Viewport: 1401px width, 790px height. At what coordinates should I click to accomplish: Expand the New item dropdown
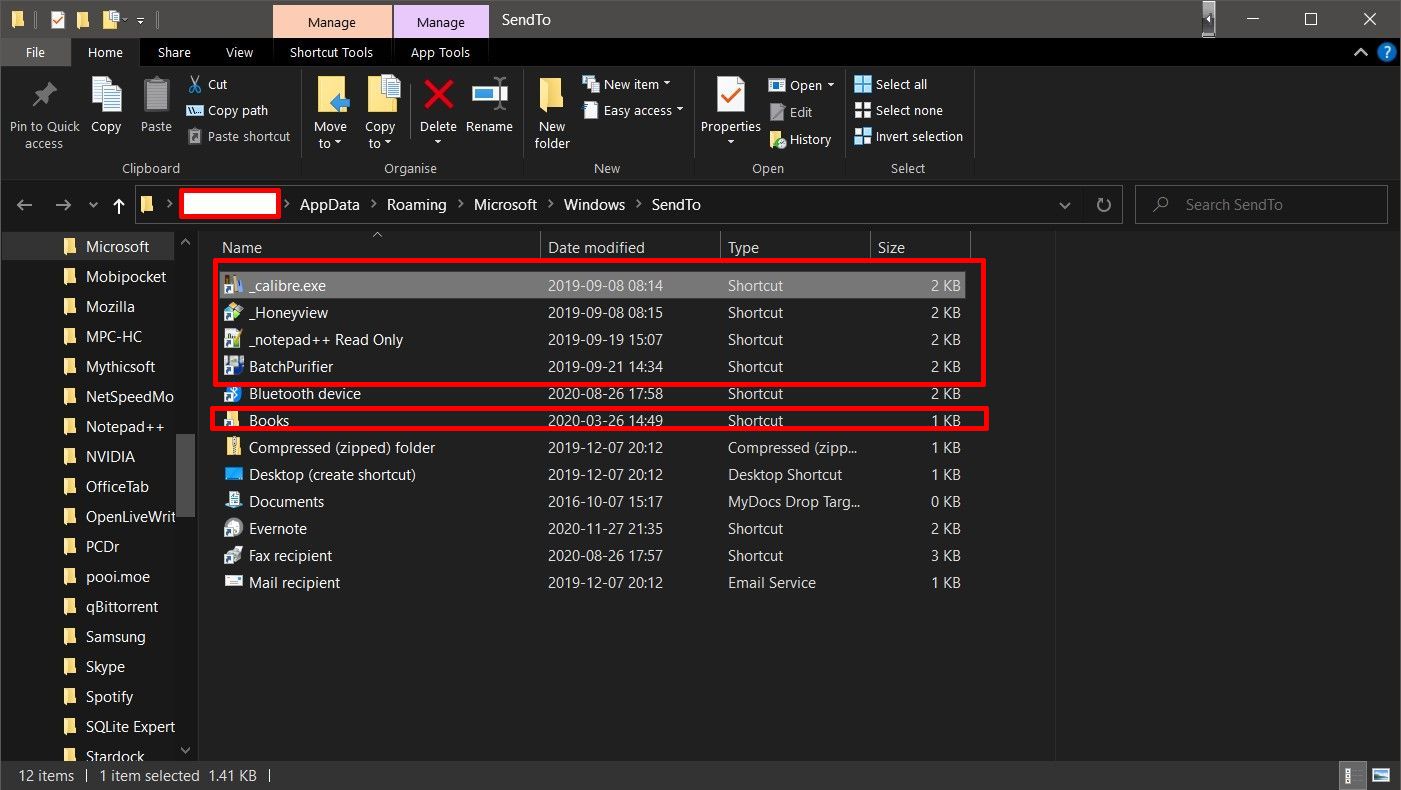(x=667, y=84)
